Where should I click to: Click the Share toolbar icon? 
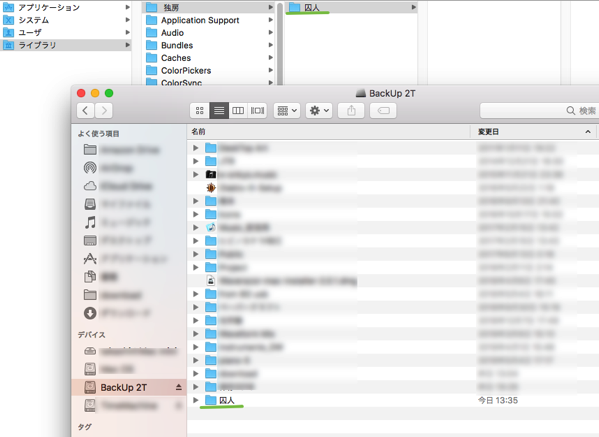(x=351, y=111)
